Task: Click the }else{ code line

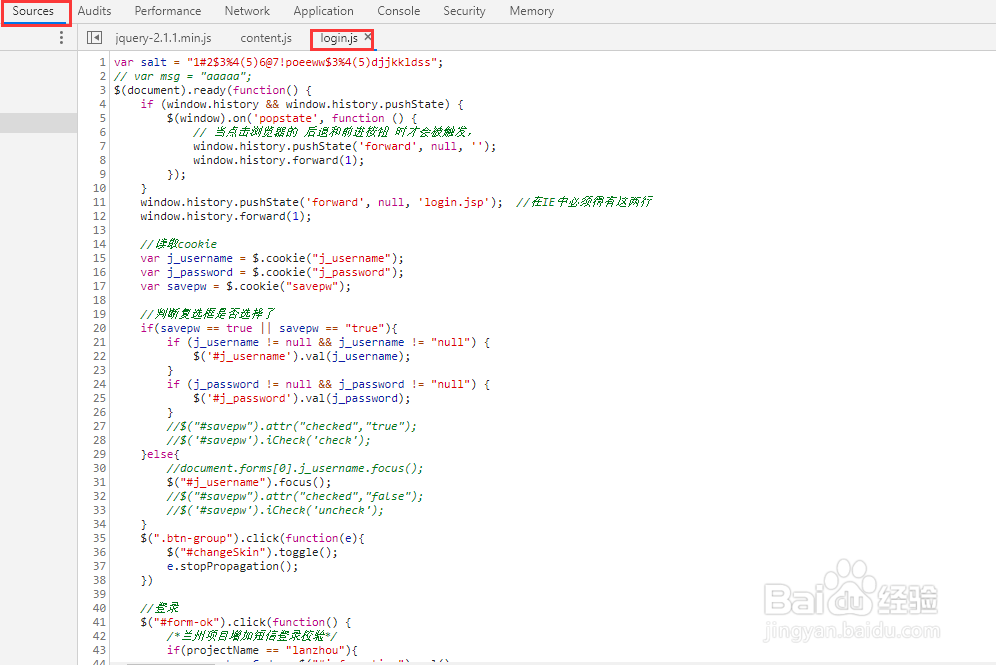Action: [x=160, y=454]
